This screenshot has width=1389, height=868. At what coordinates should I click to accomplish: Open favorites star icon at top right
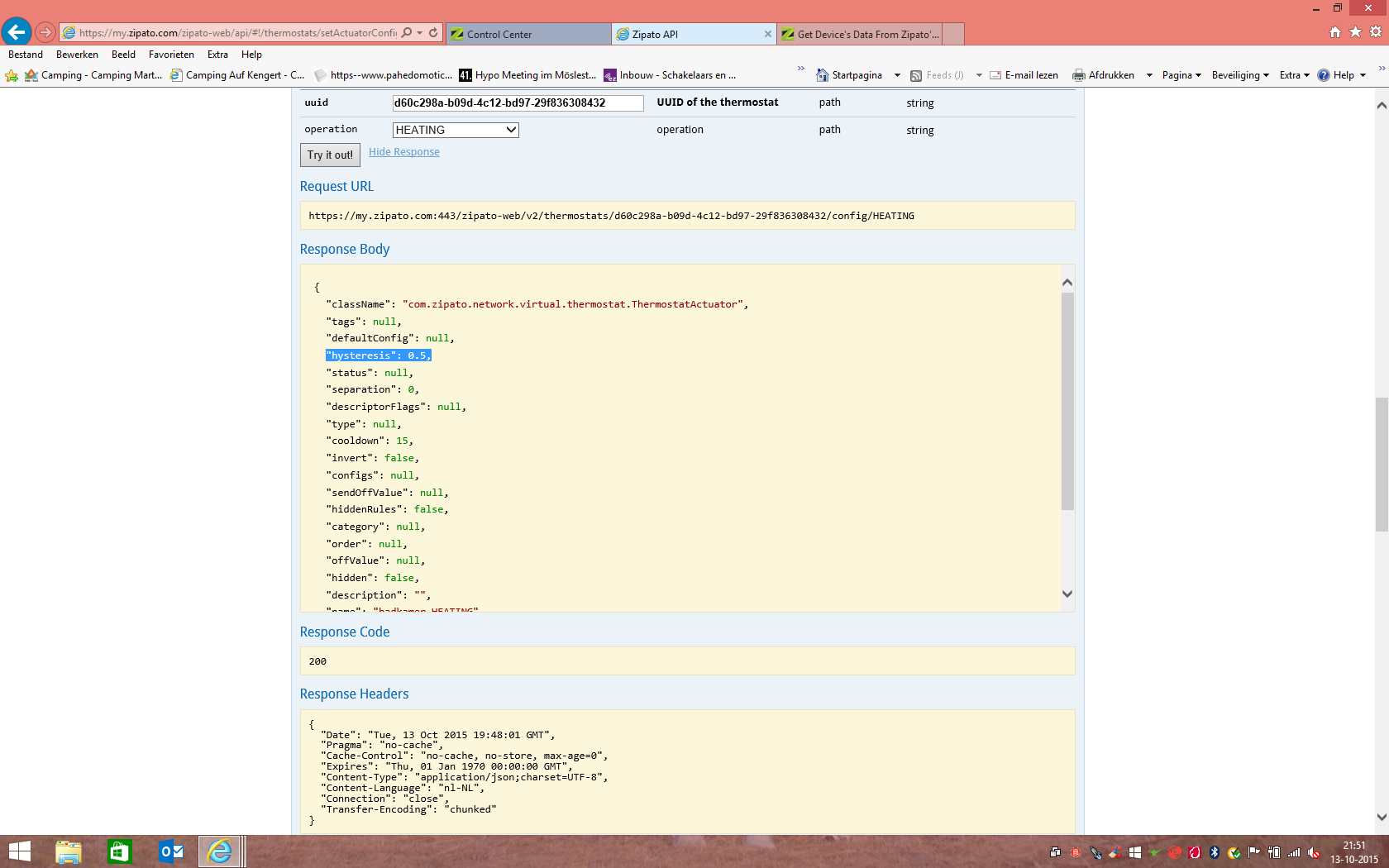click(x=1355, y=32)
